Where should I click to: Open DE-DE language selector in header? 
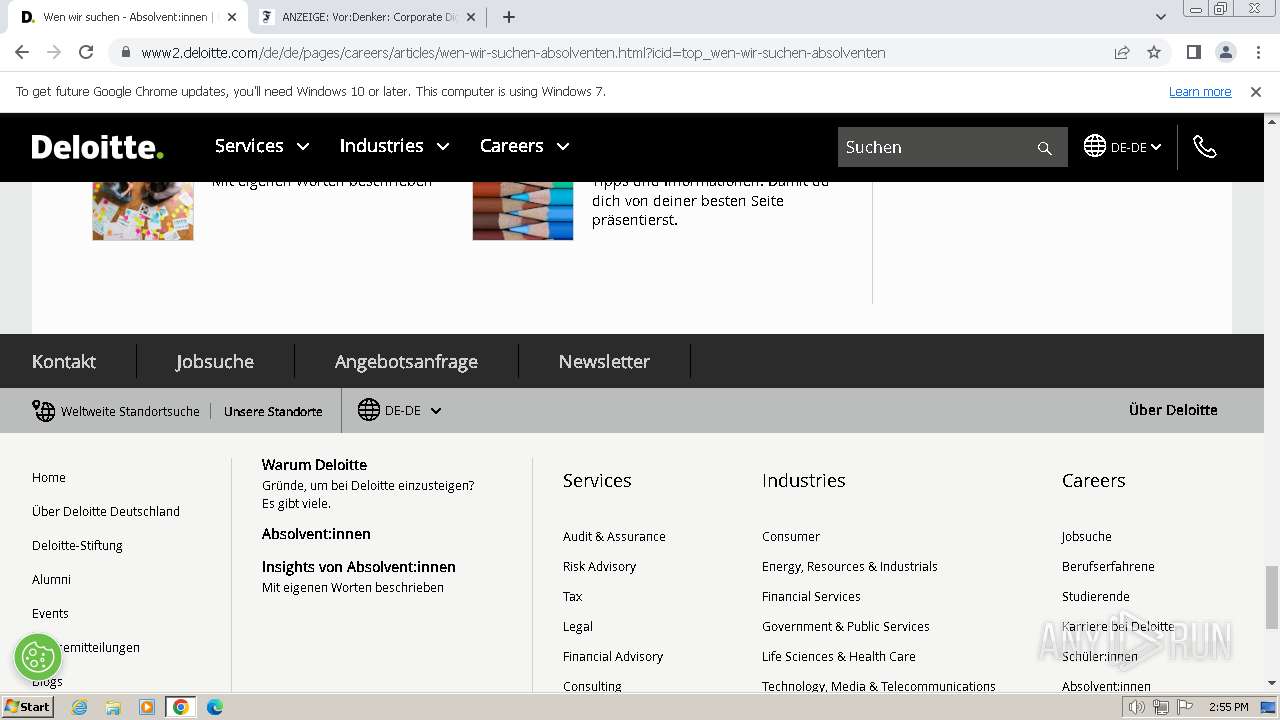[1123, 147]
